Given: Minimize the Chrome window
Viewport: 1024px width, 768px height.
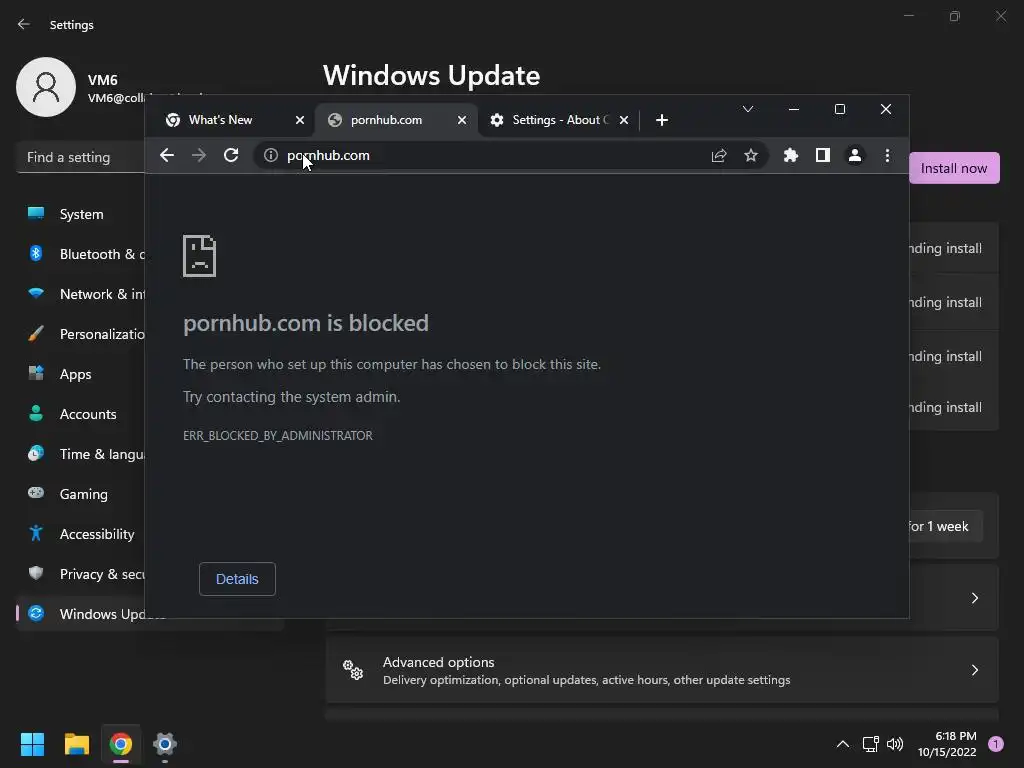Looking at the screenshot, I should [x=794, y=109].
